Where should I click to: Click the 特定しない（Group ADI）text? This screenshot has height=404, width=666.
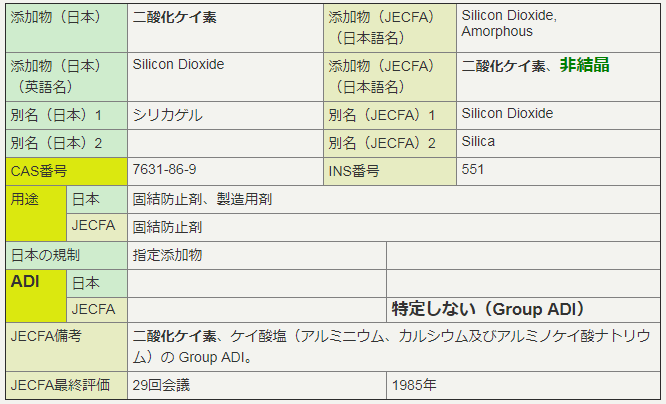point(488,309)
